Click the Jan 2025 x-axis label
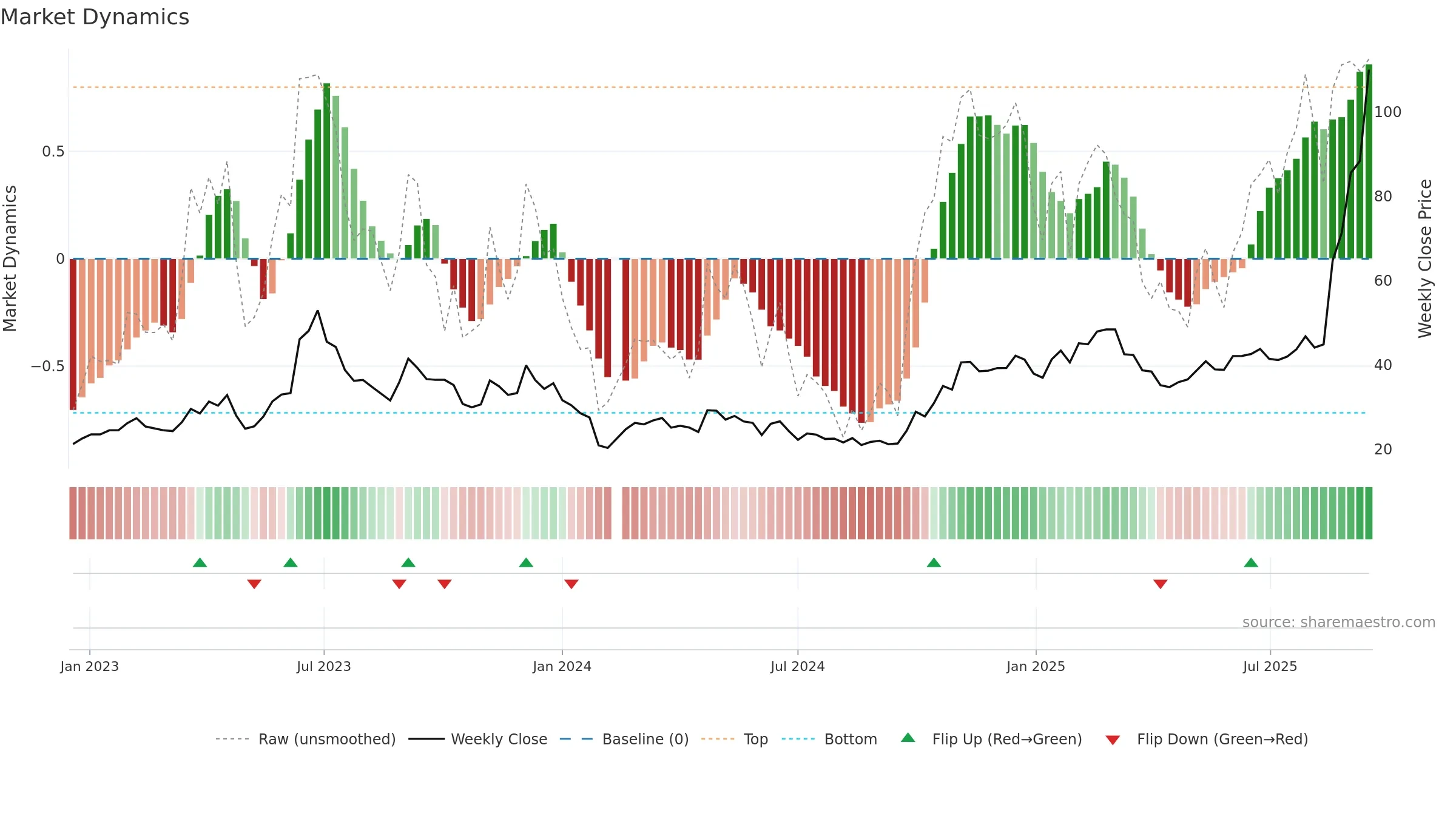1456x819 pixels. pyautogui.click(x=1036, y=666)
